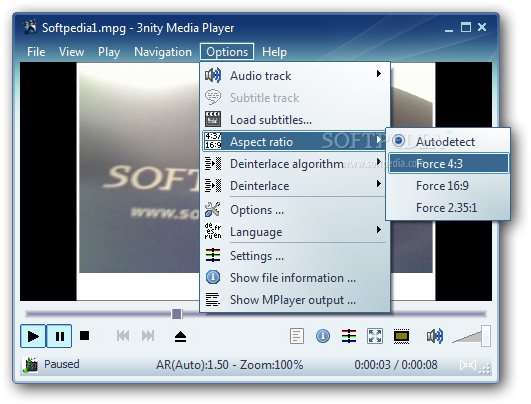Screen dimensions: 531x404
Task: Click the Options wrench and screwdriver icon
Action: pyautogui.click(x=213, y=210)
